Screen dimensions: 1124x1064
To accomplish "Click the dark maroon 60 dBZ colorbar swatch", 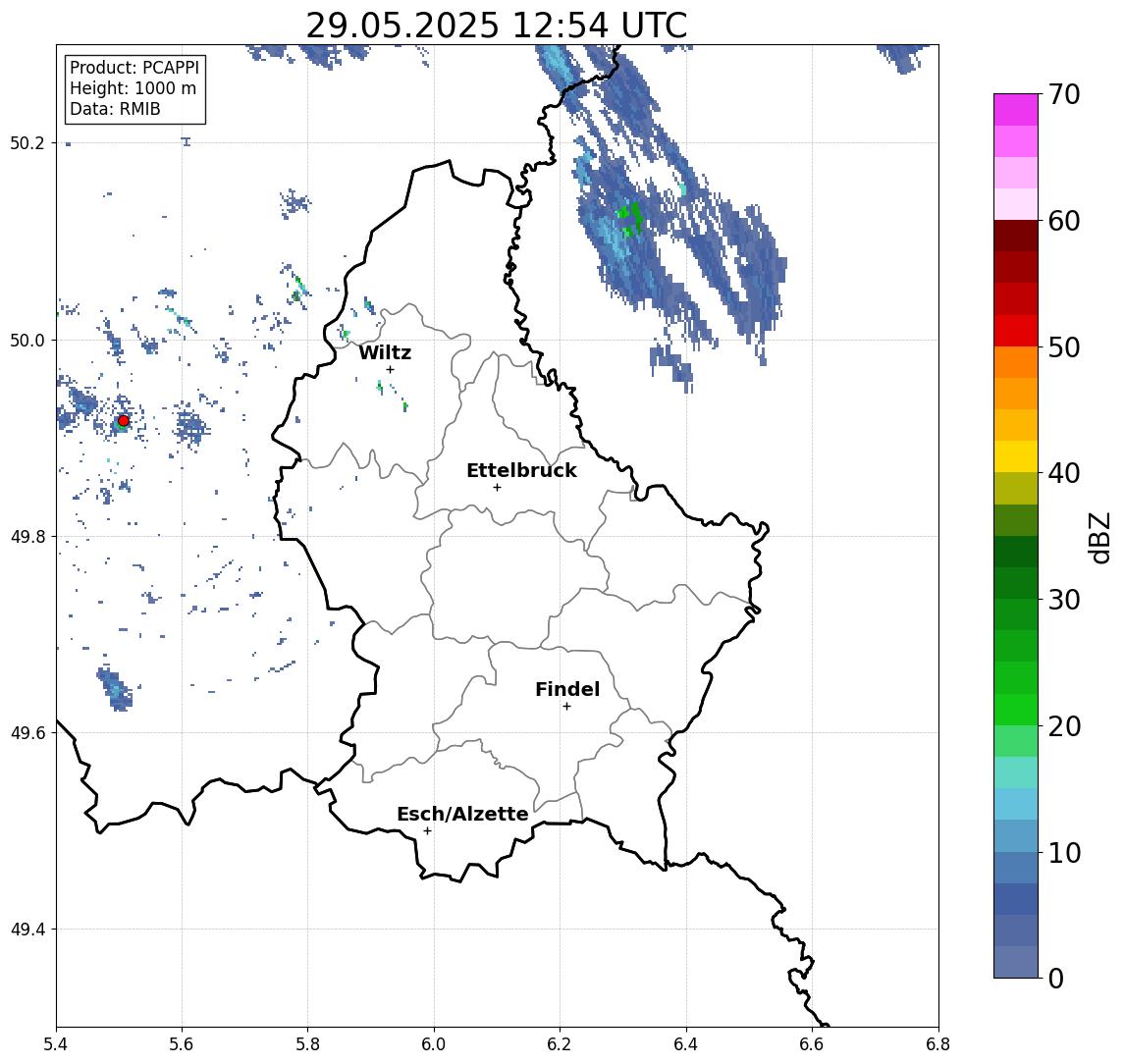I will (1016, 236).
